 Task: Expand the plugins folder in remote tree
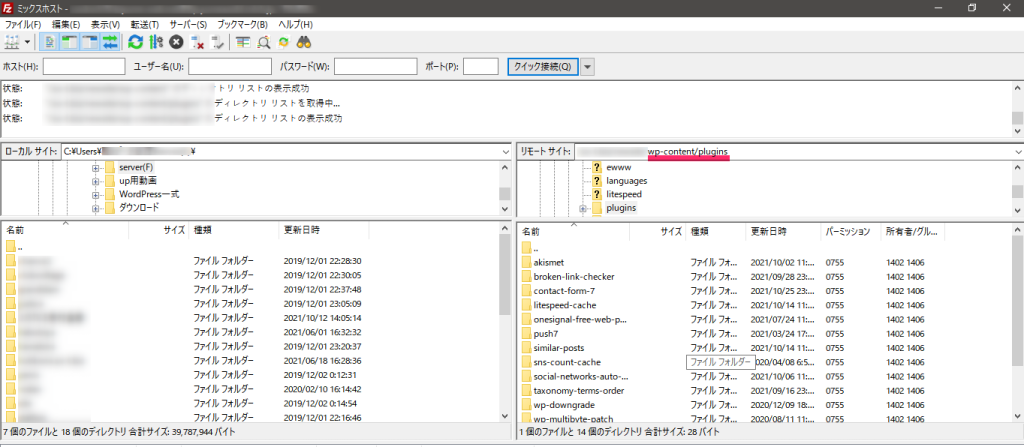pyautogui.click(x=583, y=208)
